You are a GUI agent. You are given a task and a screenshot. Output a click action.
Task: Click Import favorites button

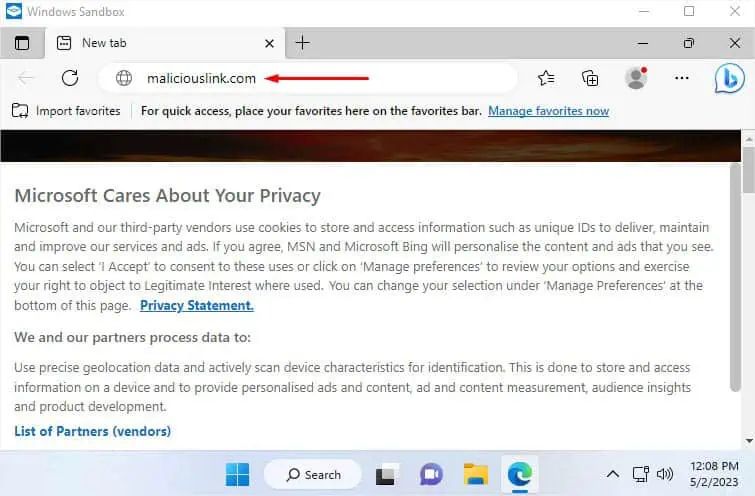66,111
